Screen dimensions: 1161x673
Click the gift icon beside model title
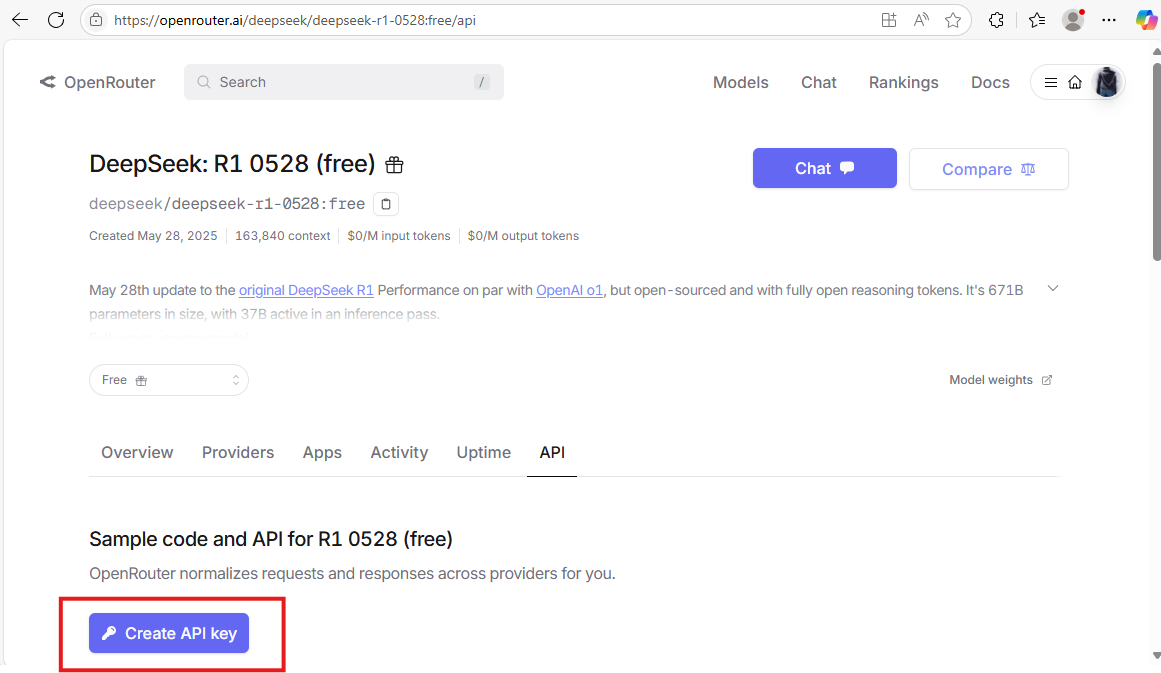coord(395,164)
